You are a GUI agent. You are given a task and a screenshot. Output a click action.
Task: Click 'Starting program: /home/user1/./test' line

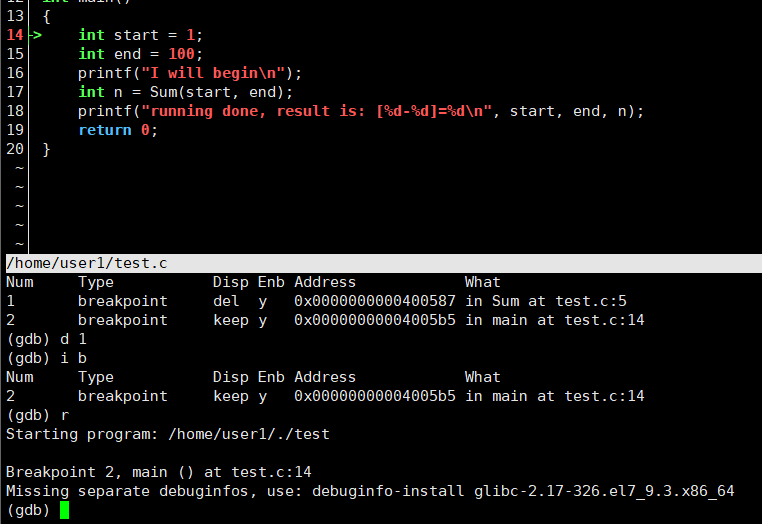pyautogui.click(x=168, y=434)
